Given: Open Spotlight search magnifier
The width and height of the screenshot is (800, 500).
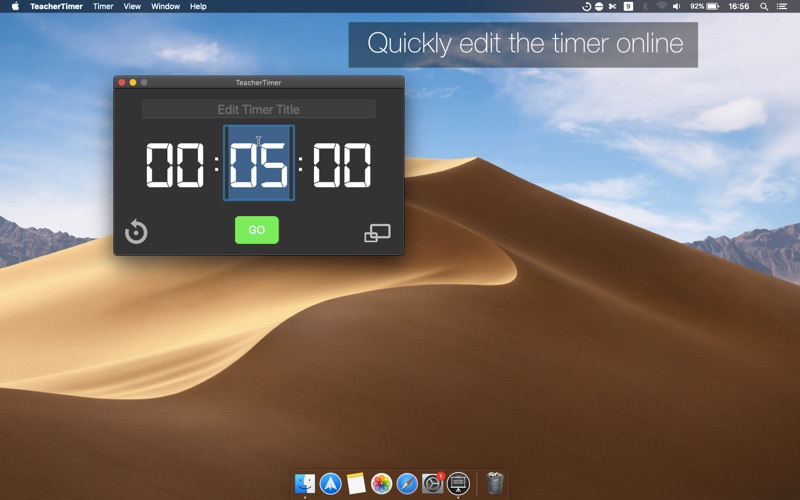Looking at the screenshot, I should pos(764,7).
